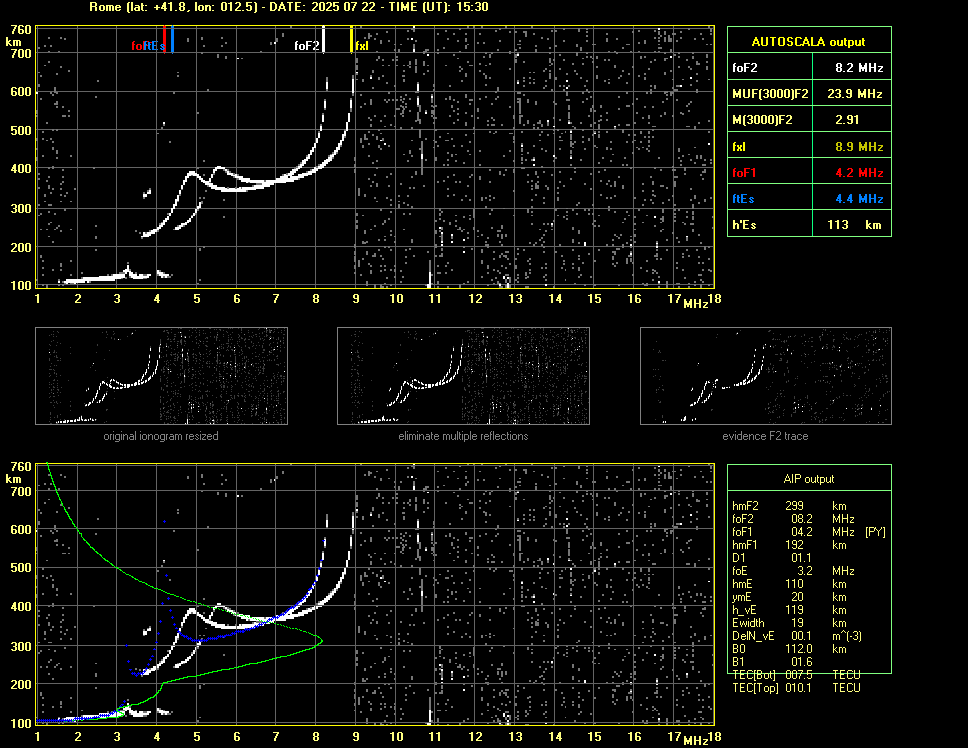Select the blue 4.4 MHz value
This screenshot has height=748, width=968.
click(852, 198)
